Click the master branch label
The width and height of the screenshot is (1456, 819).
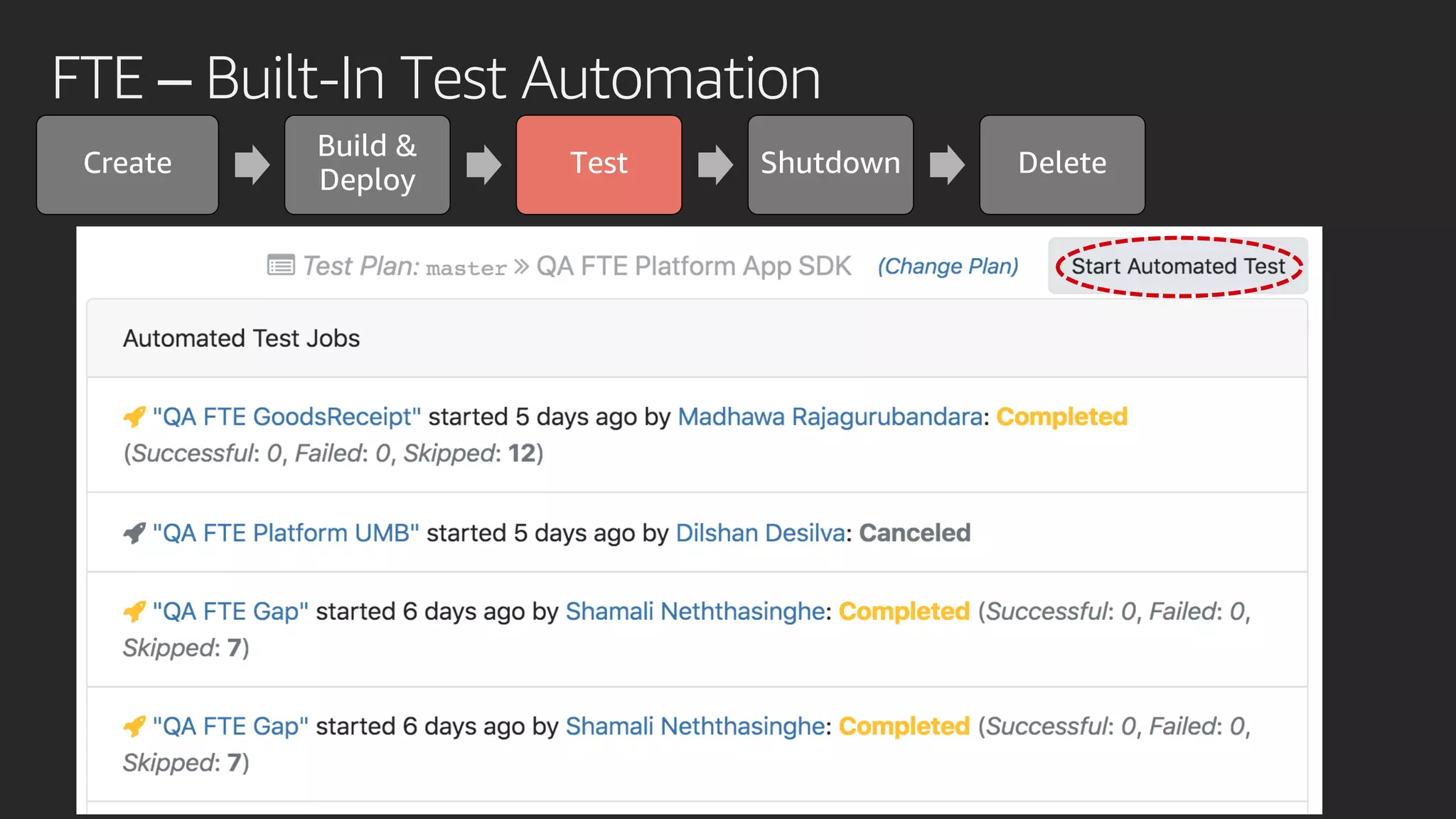click(466, 268)
